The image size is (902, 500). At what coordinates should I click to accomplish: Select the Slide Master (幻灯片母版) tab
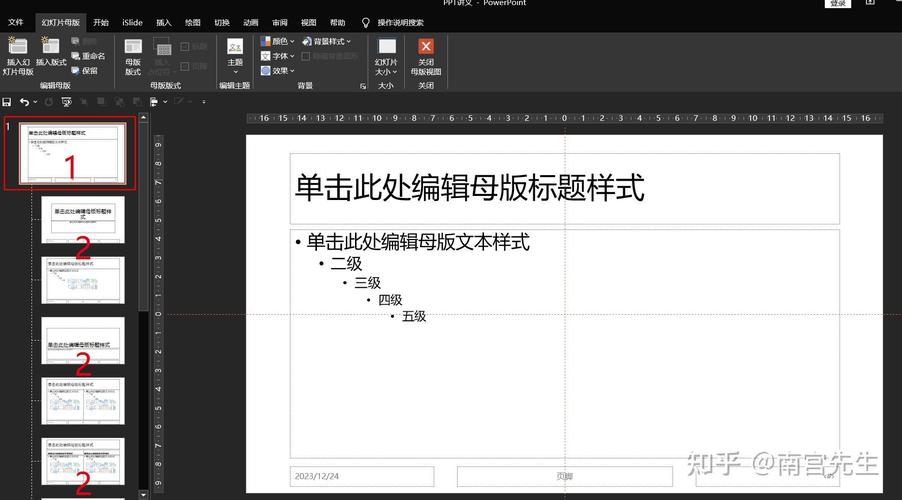[60, 22]
